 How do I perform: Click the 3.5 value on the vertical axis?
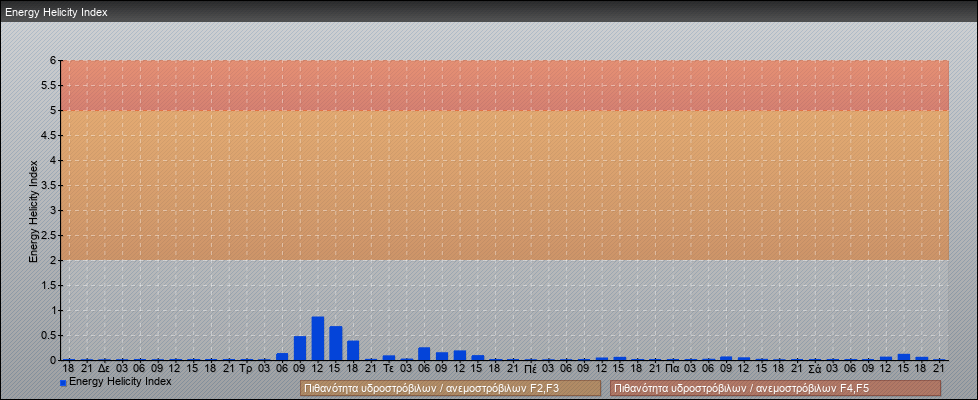49,185
